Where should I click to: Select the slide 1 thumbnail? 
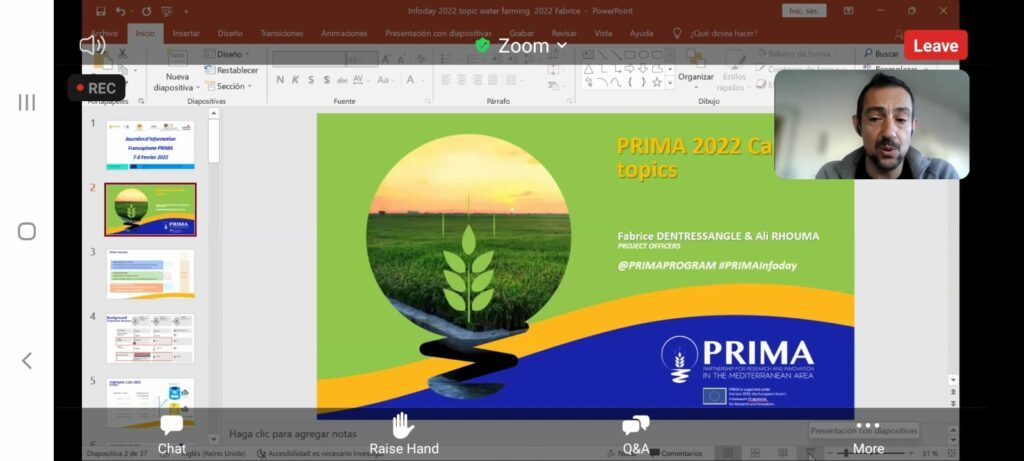click(150, 144)
